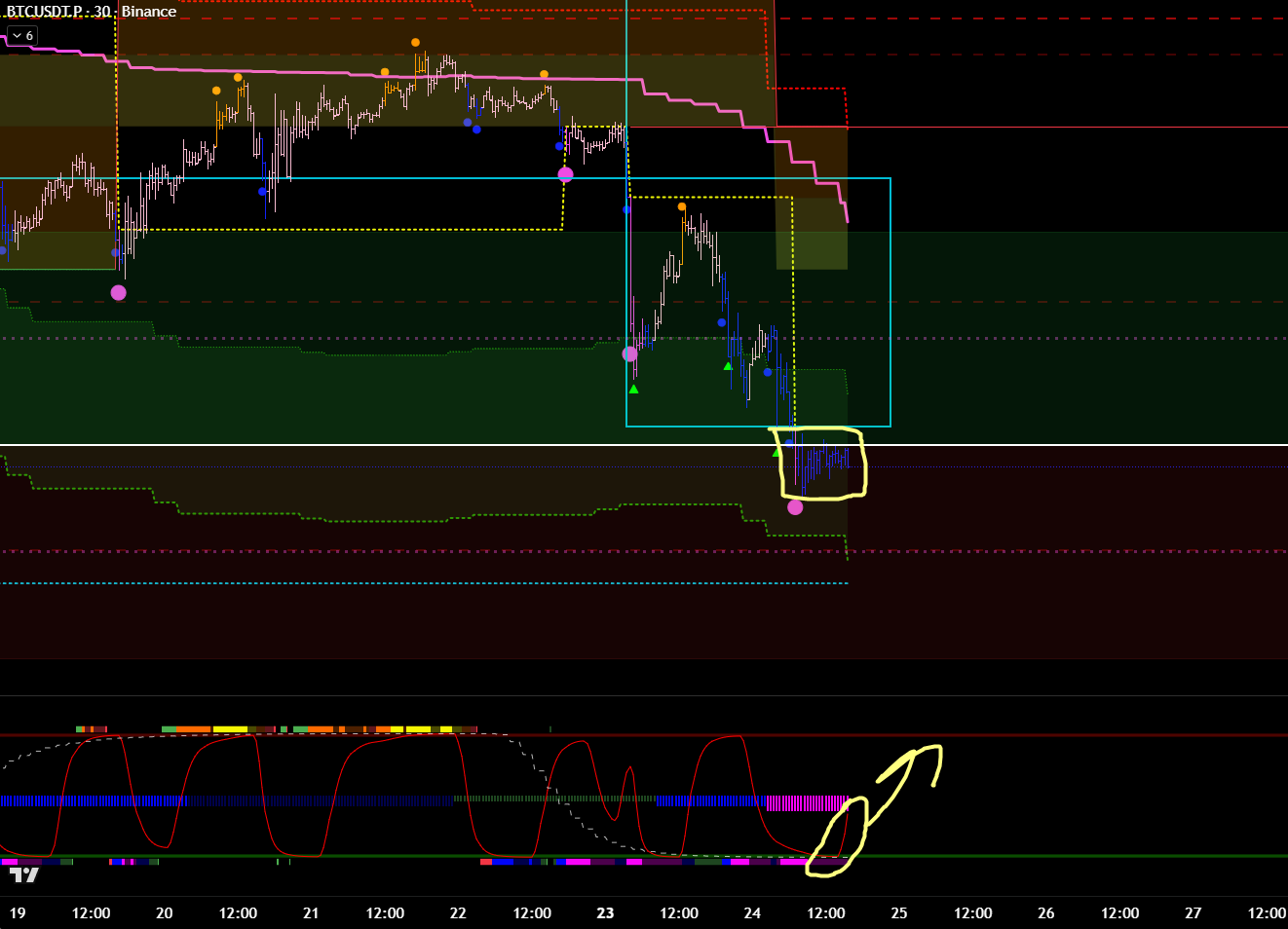Screen dimensions: 1288x929
Task: Select the yellow hand-drawn box around candles
Action: coord(862,465)
